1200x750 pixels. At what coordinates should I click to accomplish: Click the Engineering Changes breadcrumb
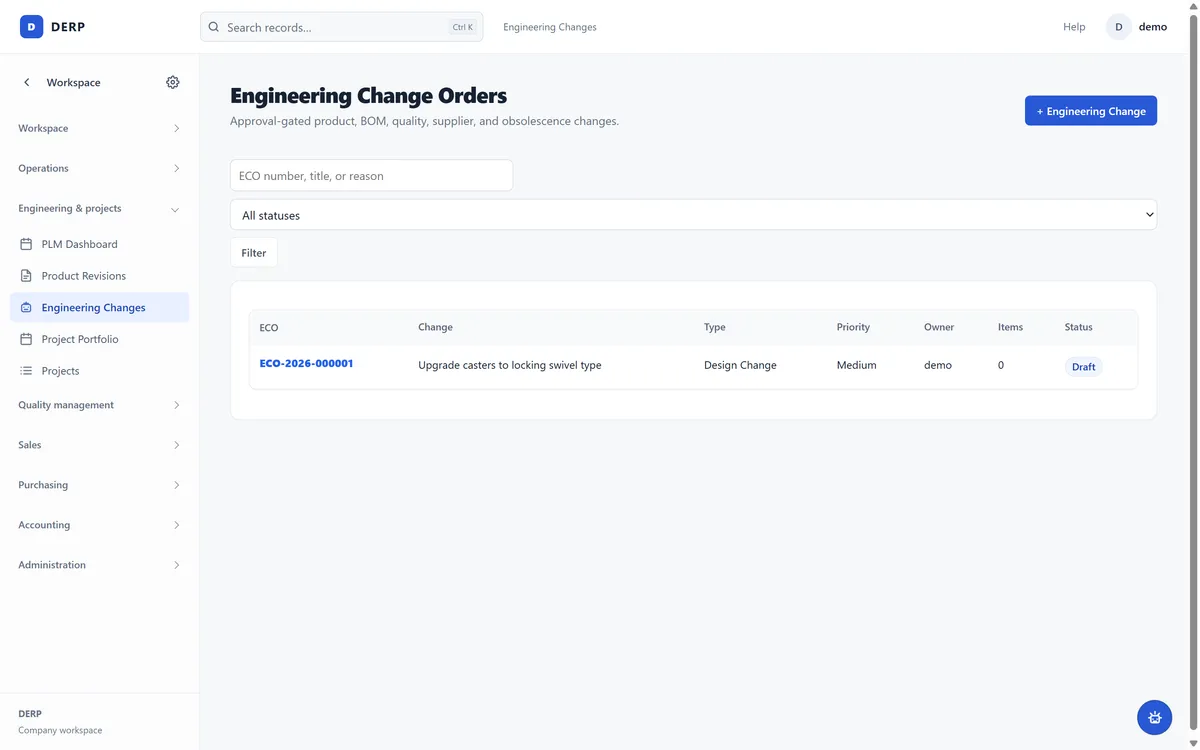(550, 27)
